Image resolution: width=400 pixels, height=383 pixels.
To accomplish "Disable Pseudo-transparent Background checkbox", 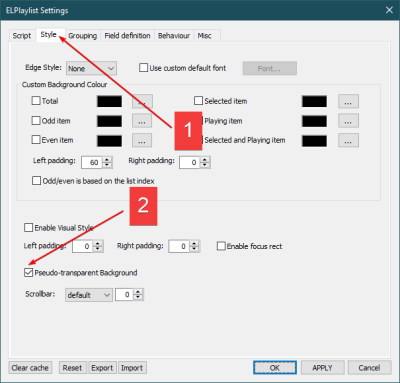I will point(29,273).
